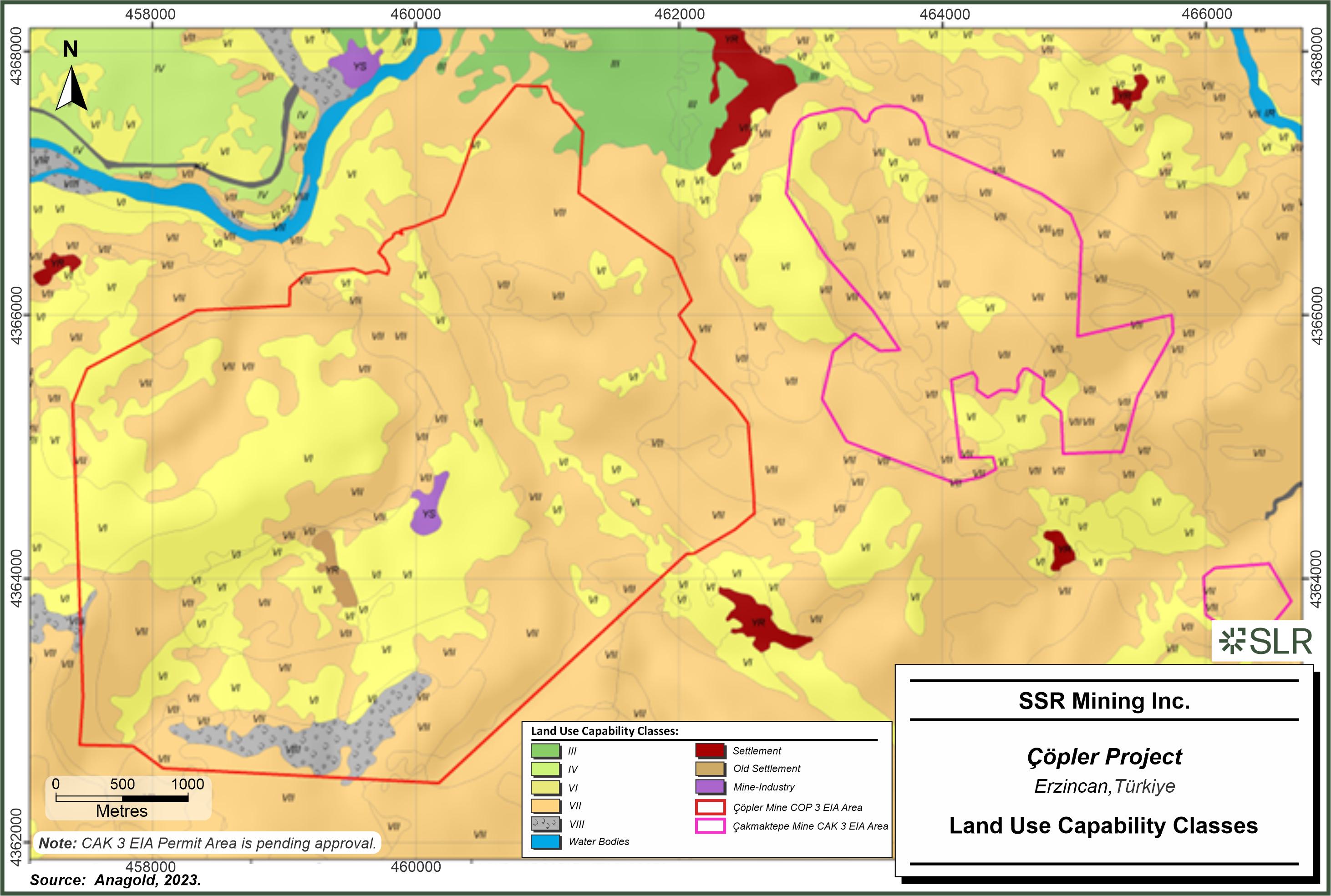Viewport: 1331px width, 896px height.
Task: Click the '1000' scale bar value
Action: 188,784
